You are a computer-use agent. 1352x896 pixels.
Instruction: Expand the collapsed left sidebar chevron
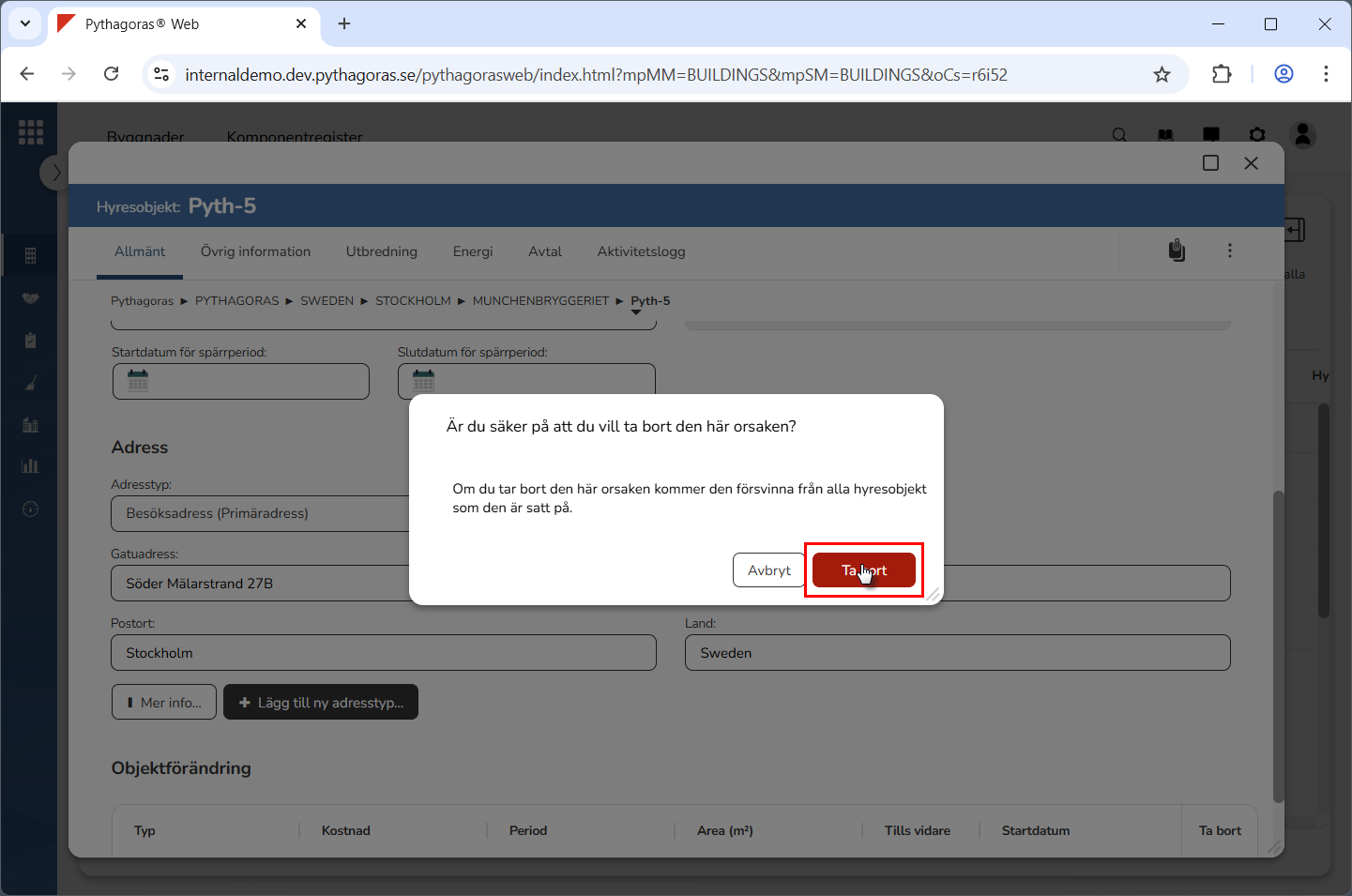click(55, 173)
